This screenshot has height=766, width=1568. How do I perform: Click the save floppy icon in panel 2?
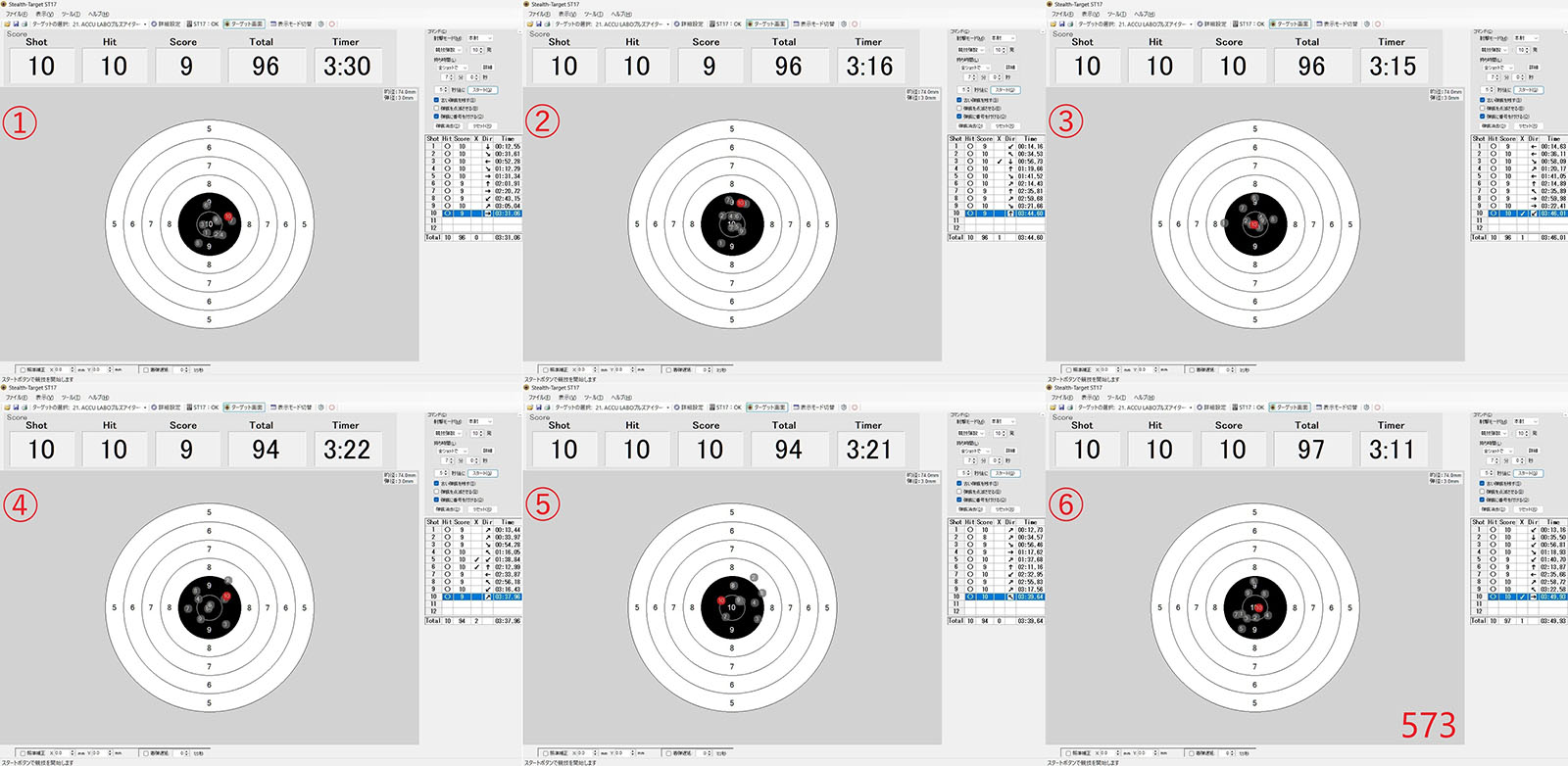point(537,24)
